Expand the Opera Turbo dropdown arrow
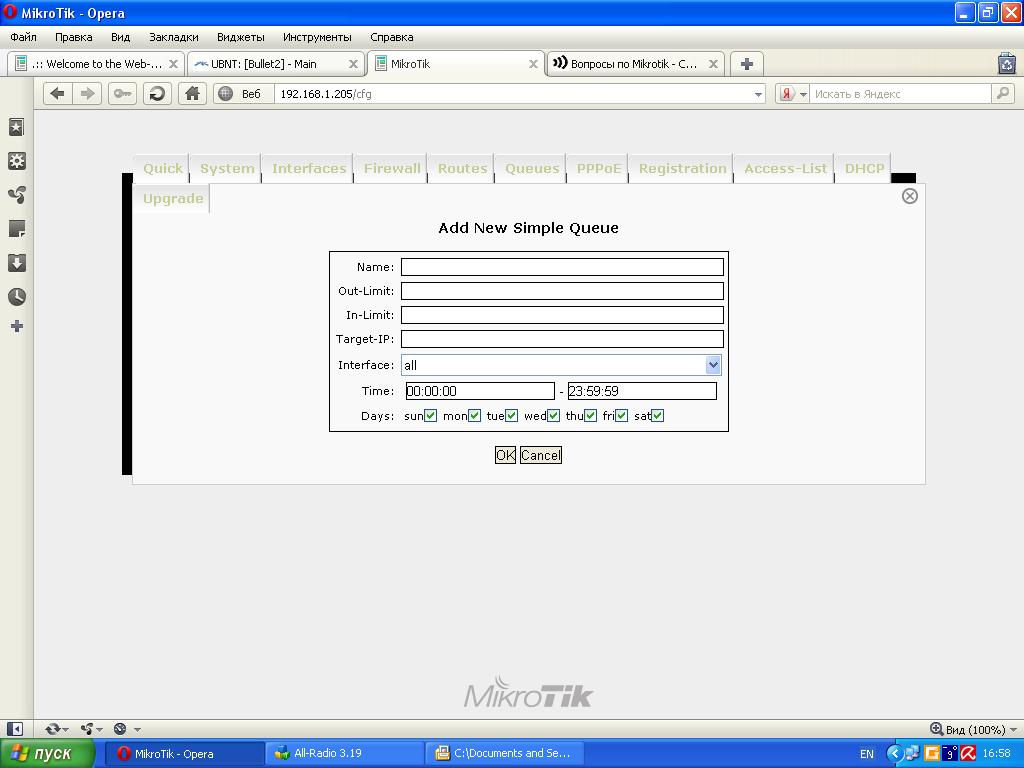Viewport: 1024px width, 768px height. click(137, 729)
